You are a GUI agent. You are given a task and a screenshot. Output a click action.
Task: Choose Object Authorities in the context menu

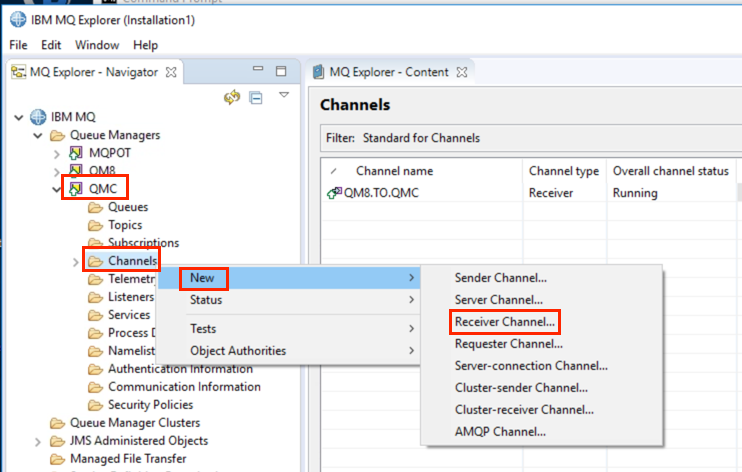pos(288,351)
